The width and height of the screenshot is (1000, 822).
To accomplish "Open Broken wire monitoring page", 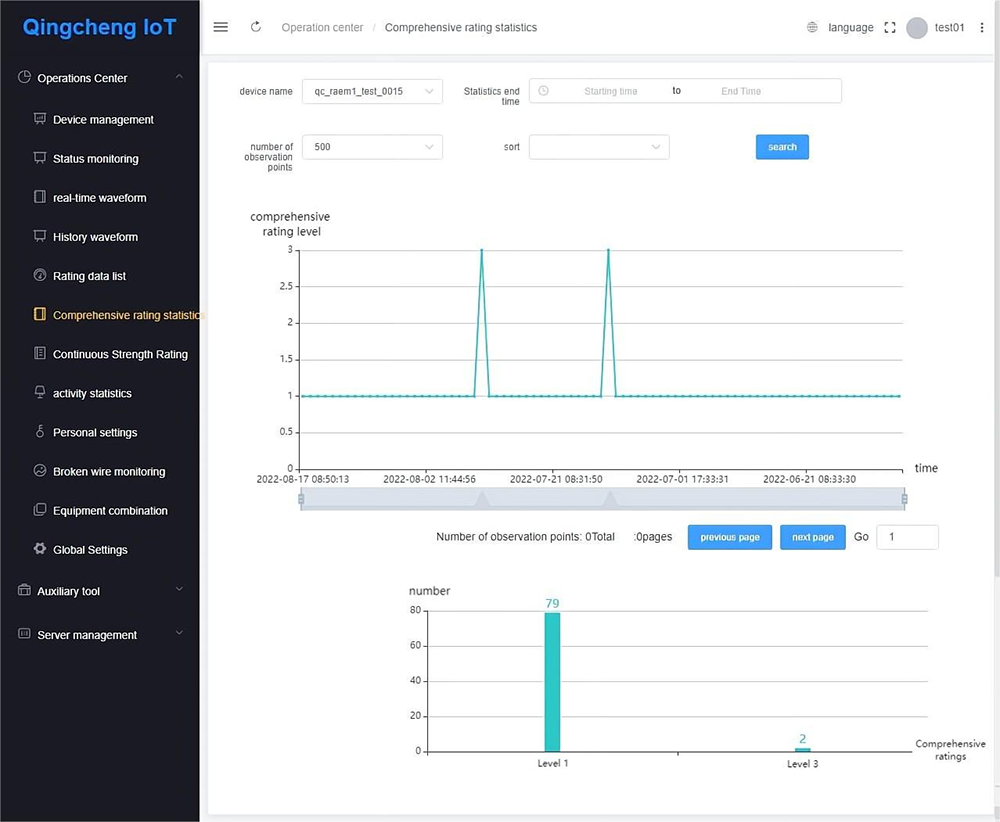I will [x=109, y=471].
